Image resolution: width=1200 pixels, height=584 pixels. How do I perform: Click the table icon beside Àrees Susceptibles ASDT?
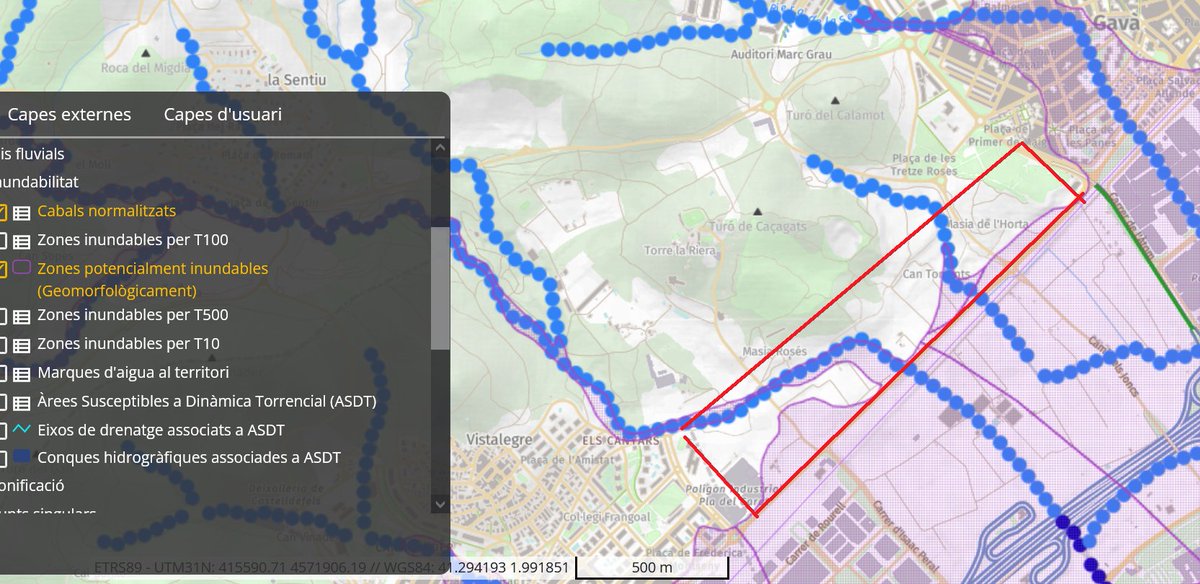21,402
